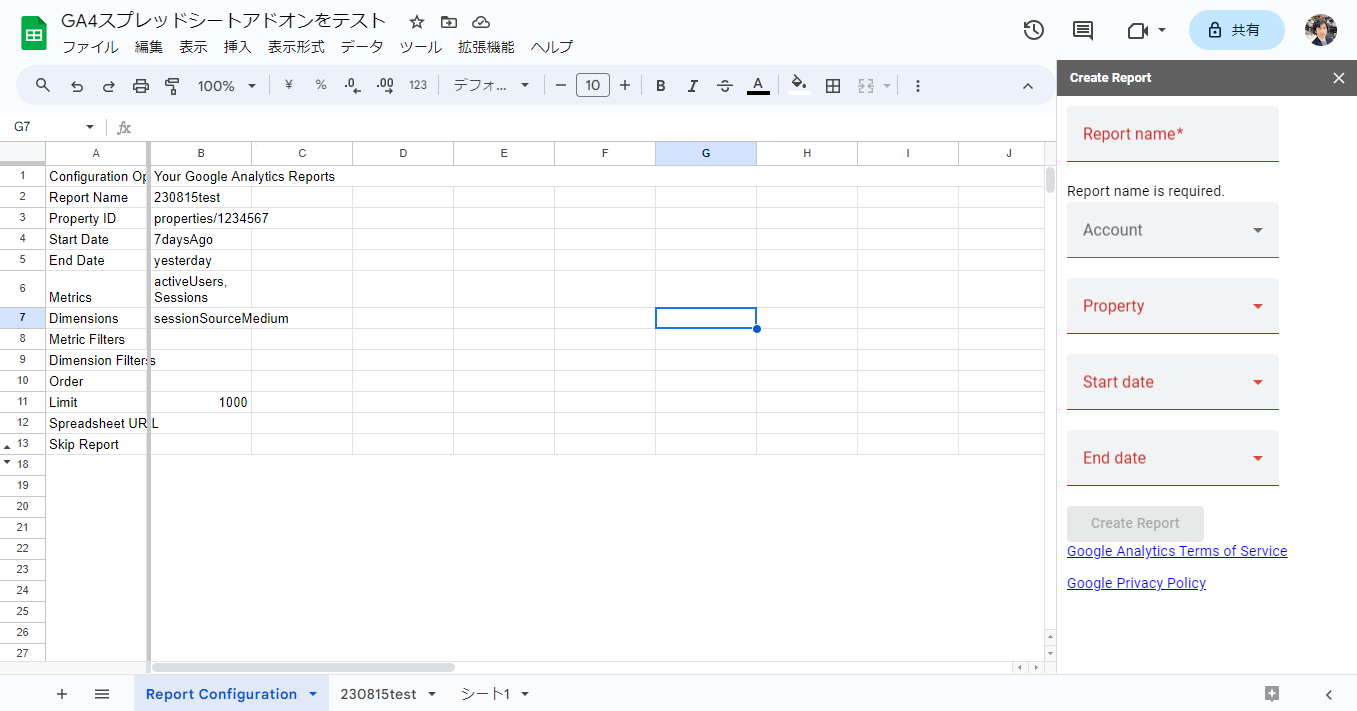Switch to the 230815test sheet tab
The width and height of the screenshot is (1357, 711).
click(x=378, y=694)
